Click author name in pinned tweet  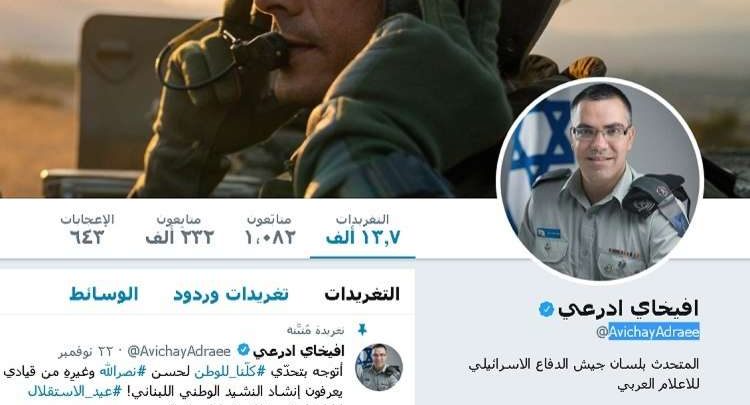(x=298, y=351)
